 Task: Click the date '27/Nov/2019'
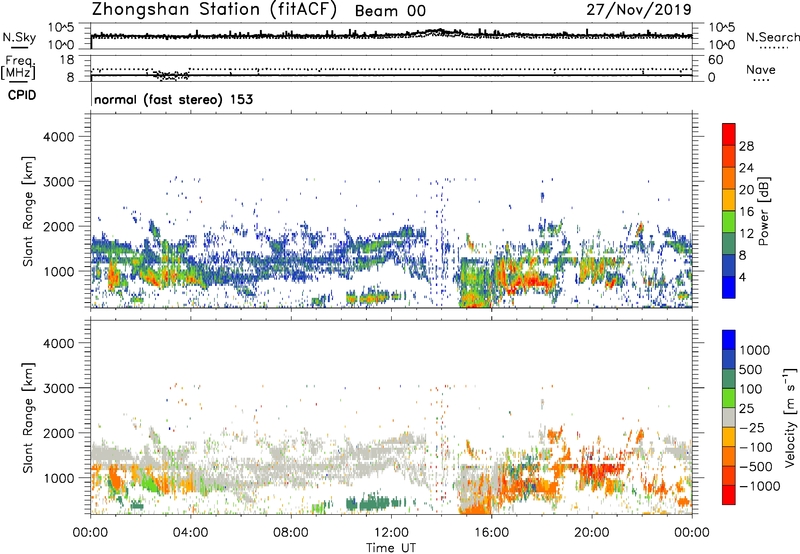[639, 10]
